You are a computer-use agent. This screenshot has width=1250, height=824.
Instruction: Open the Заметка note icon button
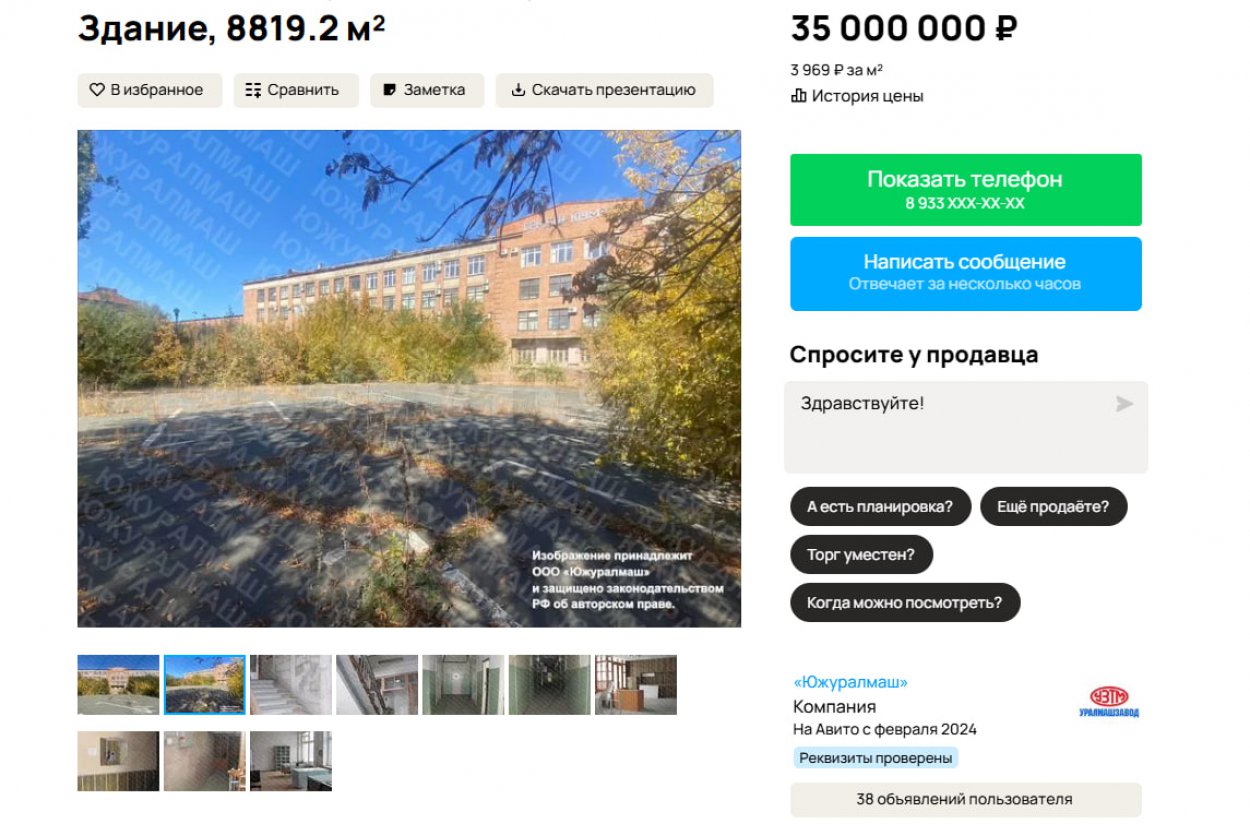click(x=427, y=90)
